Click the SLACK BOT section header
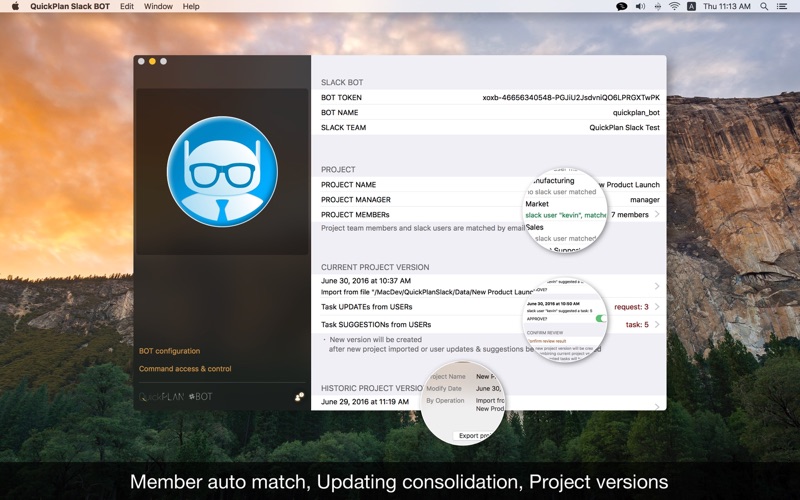The width and height of the screenshot is (800, 500). [342, 82]
